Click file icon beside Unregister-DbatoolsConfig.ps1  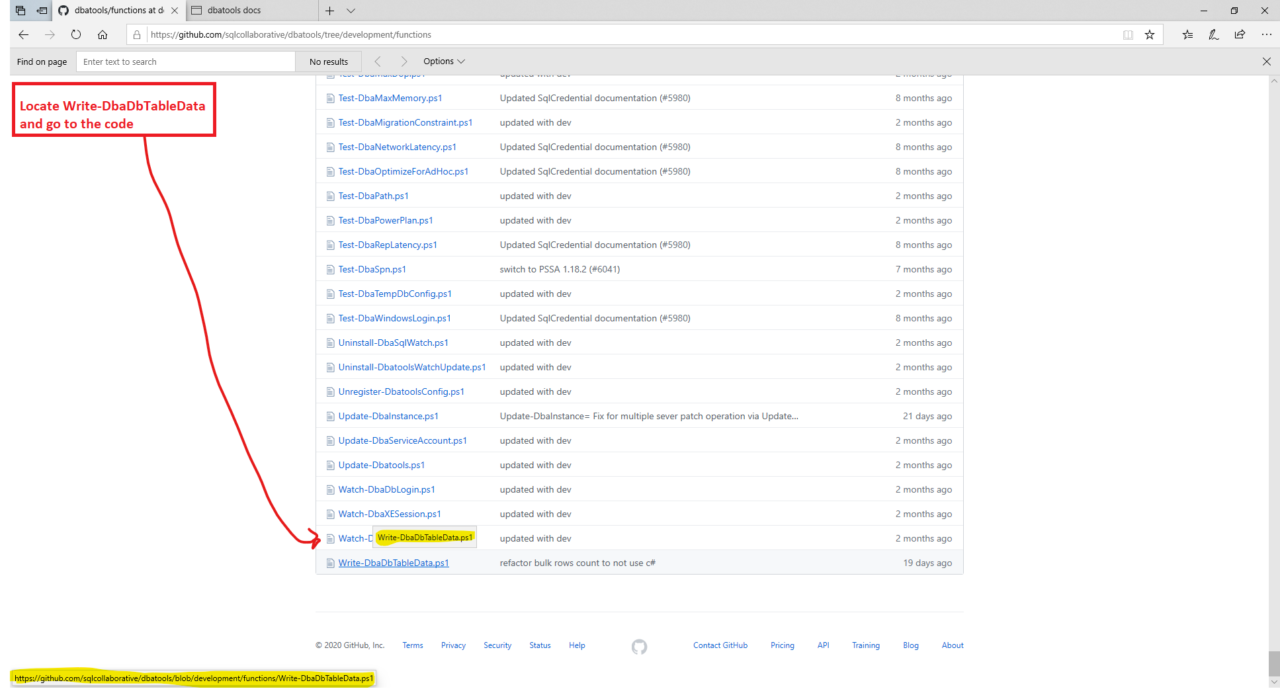[x=330, y=392]
